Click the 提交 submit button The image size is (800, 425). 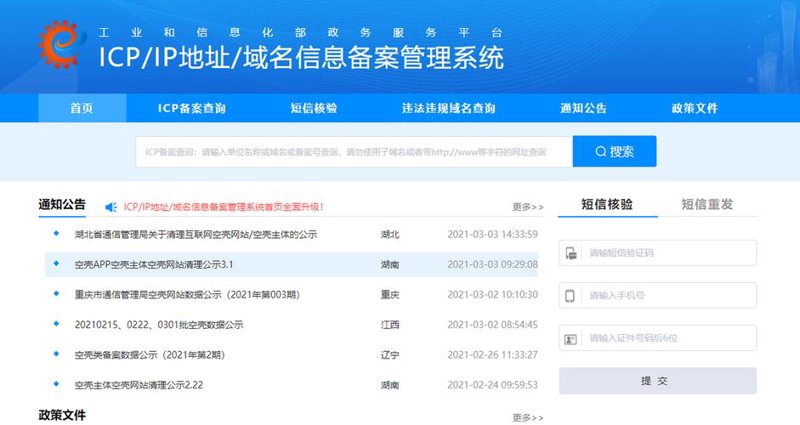pyautogui.click(x=658, y=381)
